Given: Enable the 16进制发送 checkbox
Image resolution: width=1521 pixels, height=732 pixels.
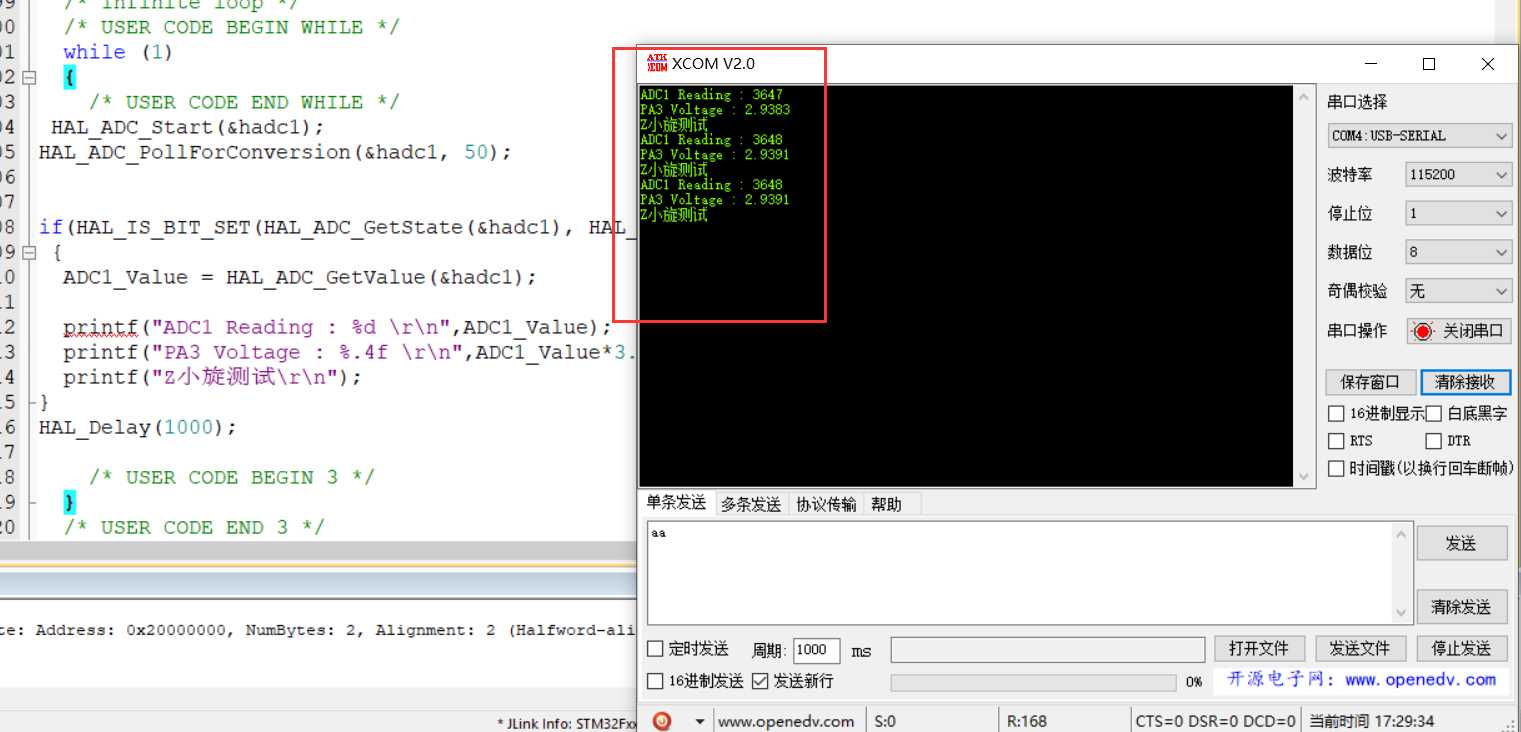Looking at the screenshot, I should 655,681.
